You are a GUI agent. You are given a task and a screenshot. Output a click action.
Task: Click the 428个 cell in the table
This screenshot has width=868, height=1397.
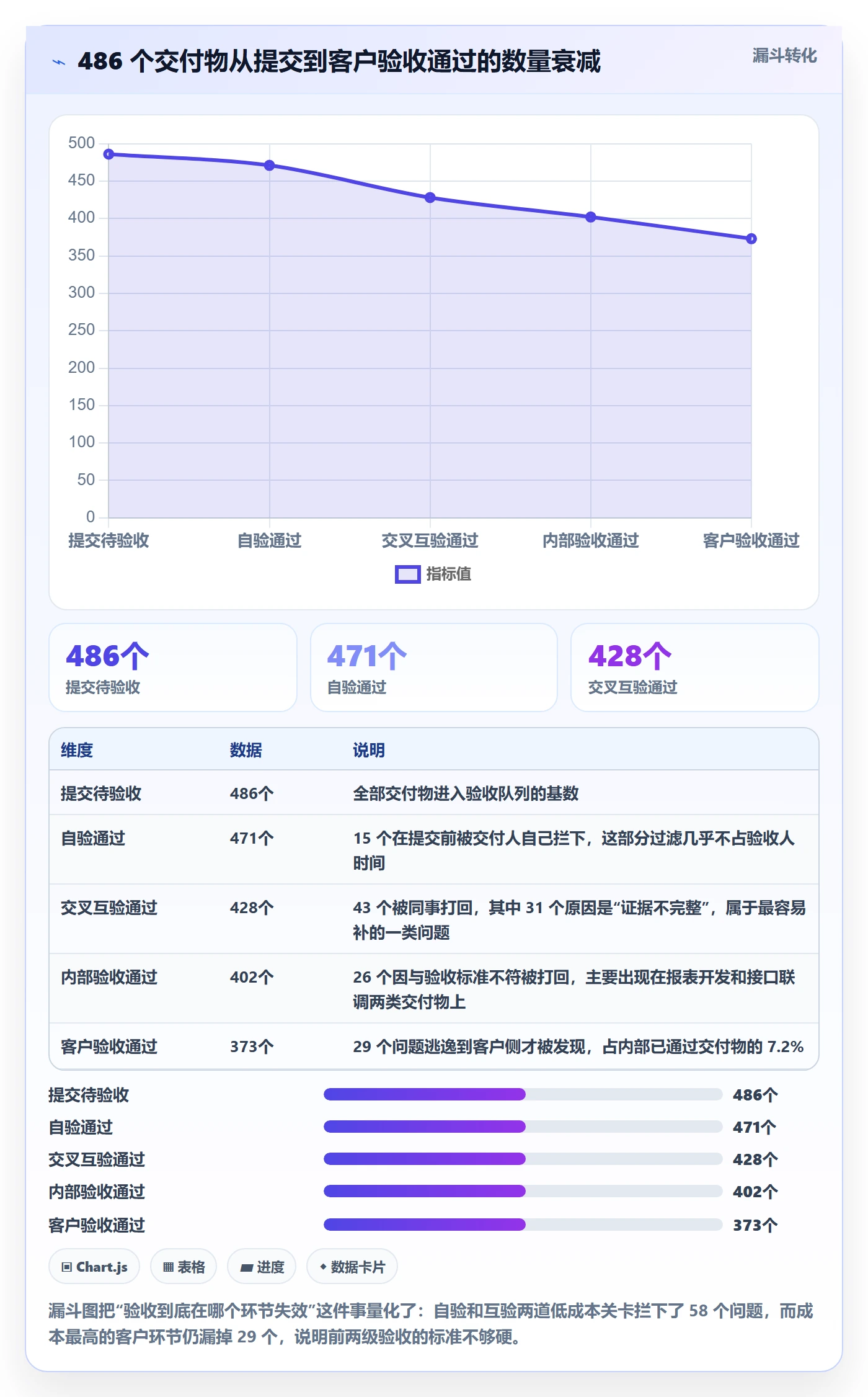tap(252, 908)
